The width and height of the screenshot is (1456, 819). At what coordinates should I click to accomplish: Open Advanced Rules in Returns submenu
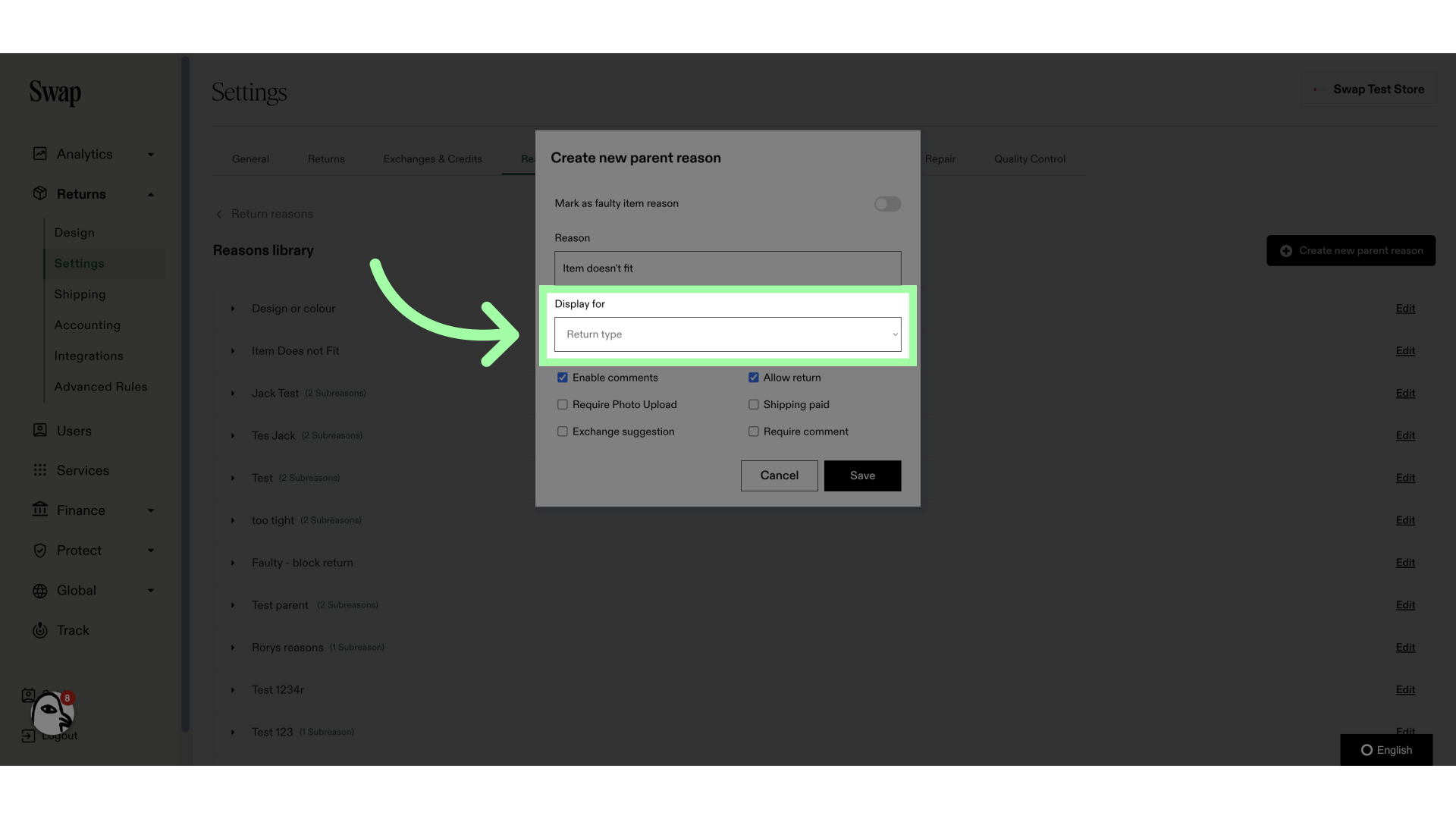[101, 387]
